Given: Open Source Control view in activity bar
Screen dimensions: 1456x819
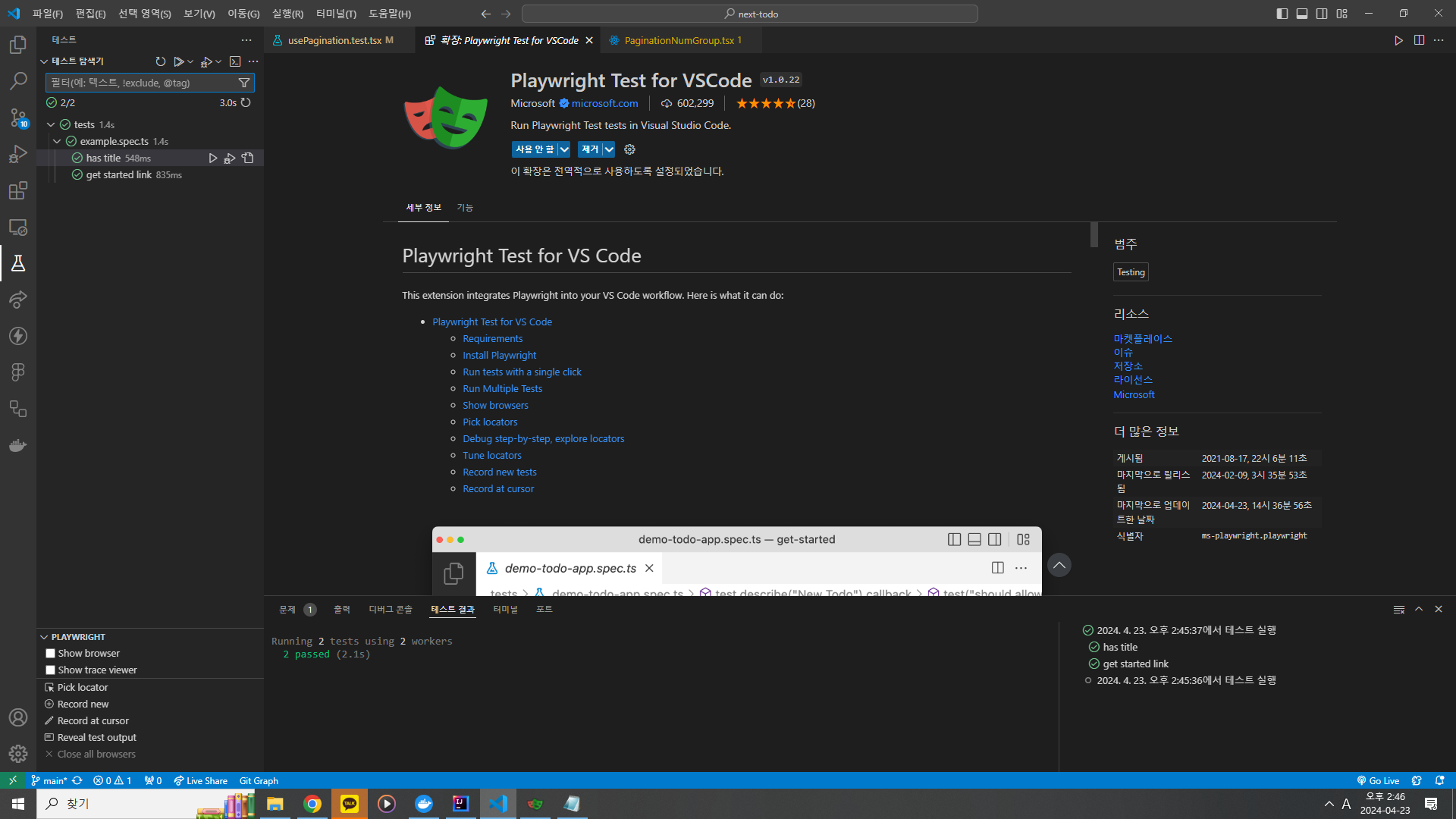Looking at the screenshot, I should (x=18, y=117).
